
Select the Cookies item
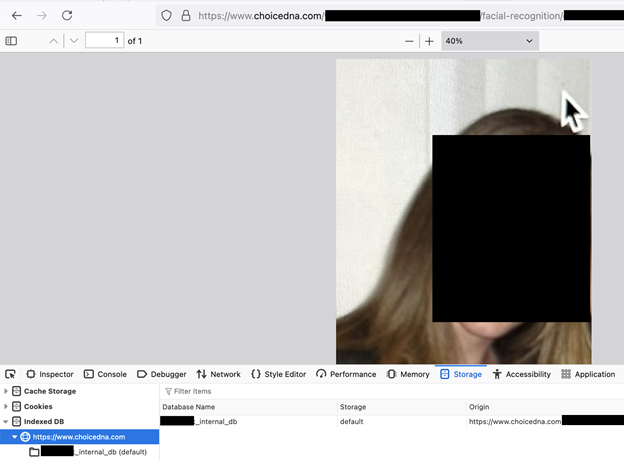38,406
